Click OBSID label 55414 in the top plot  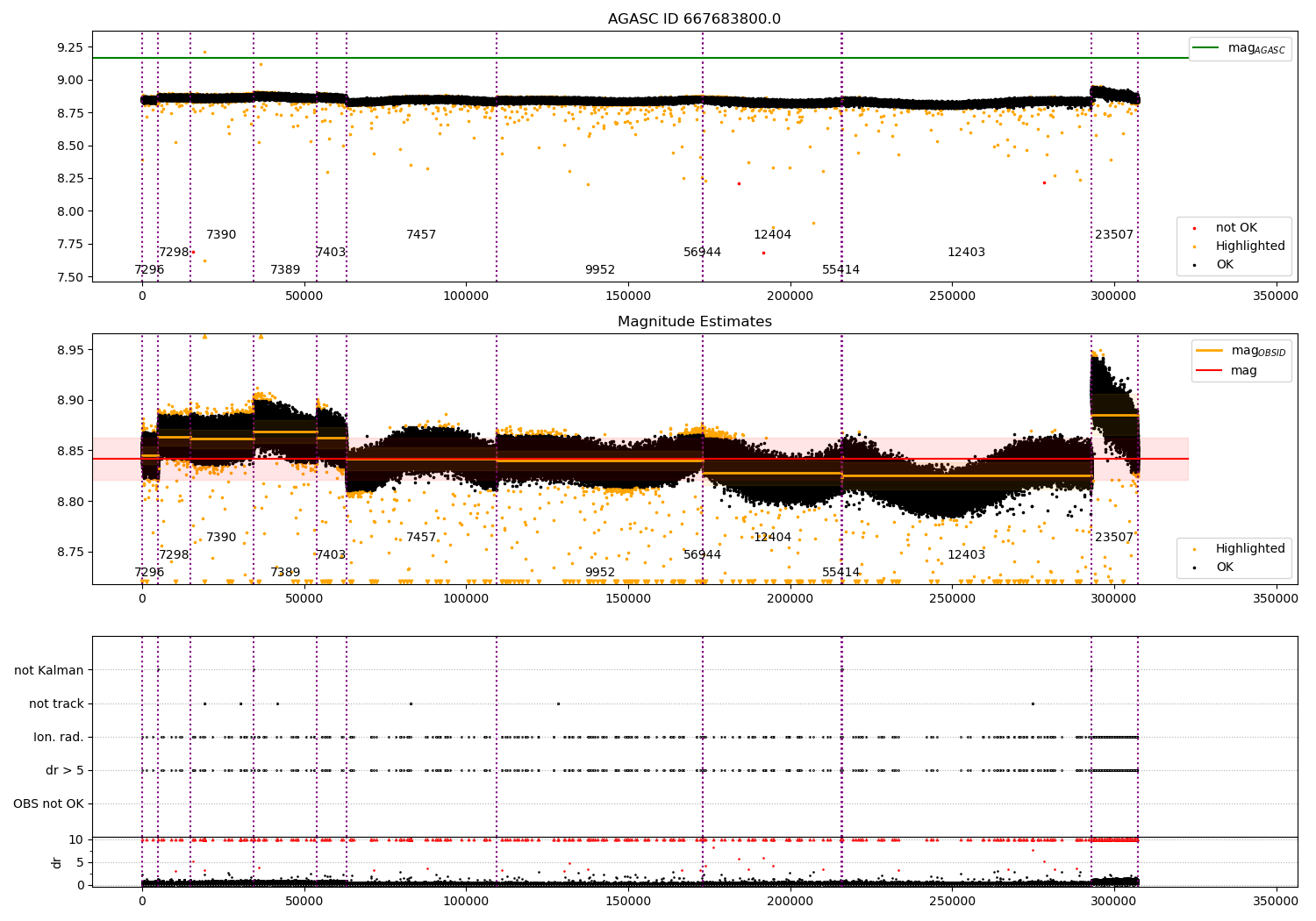(x=841, y=270)
